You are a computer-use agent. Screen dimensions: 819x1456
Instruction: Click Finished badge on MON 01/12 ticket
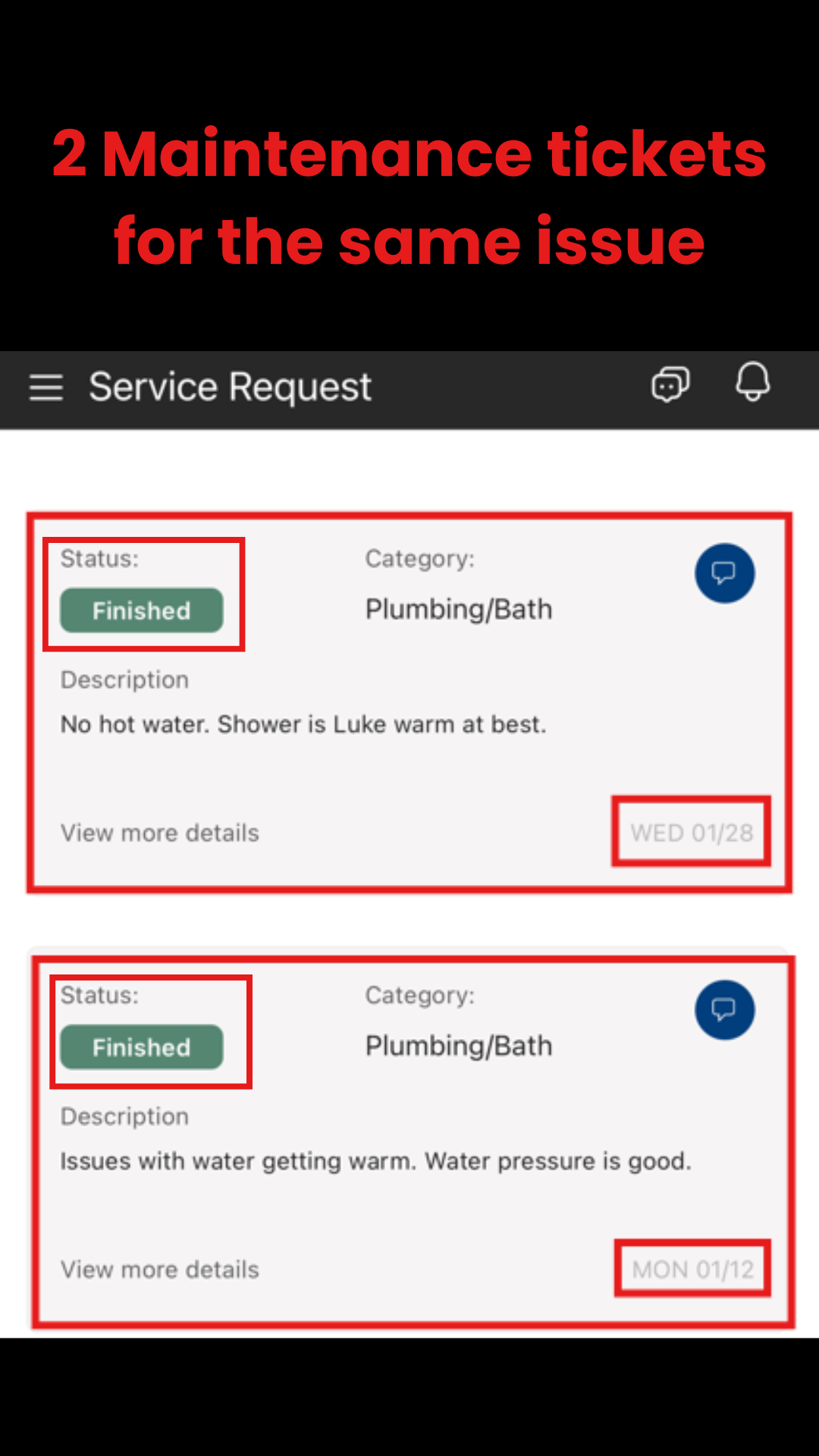142,1047
